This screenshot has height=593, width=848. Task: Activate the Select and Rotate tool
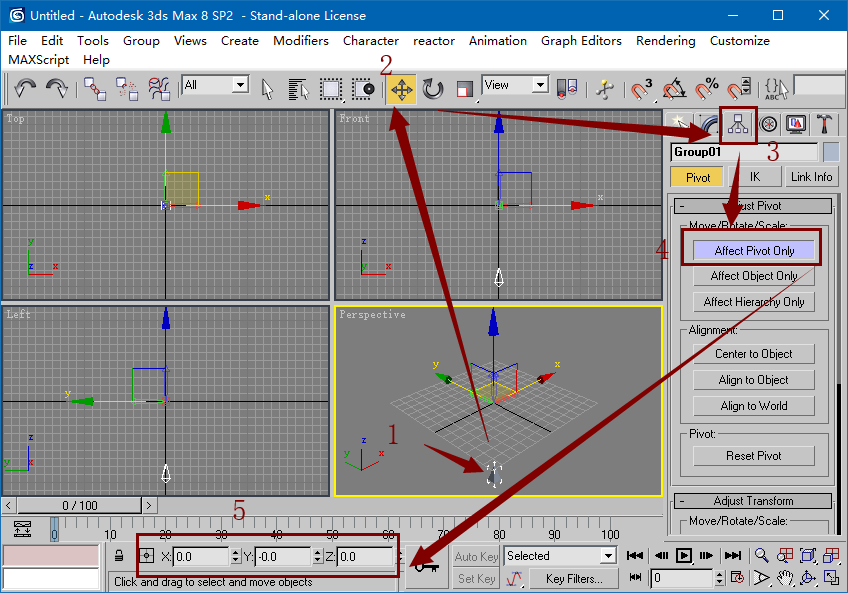coord(433,89)
